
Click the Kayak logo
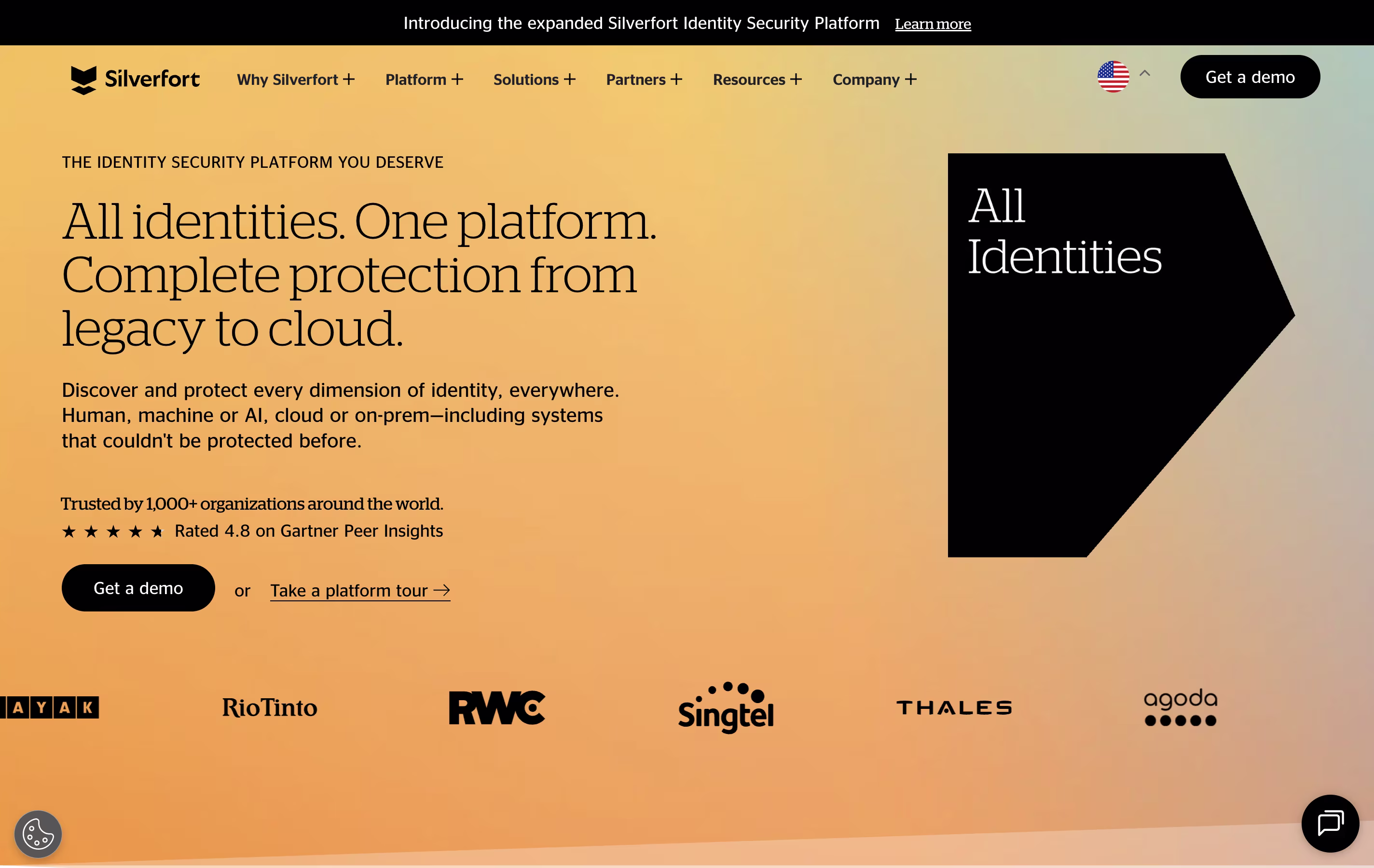[x=50, y=708]
